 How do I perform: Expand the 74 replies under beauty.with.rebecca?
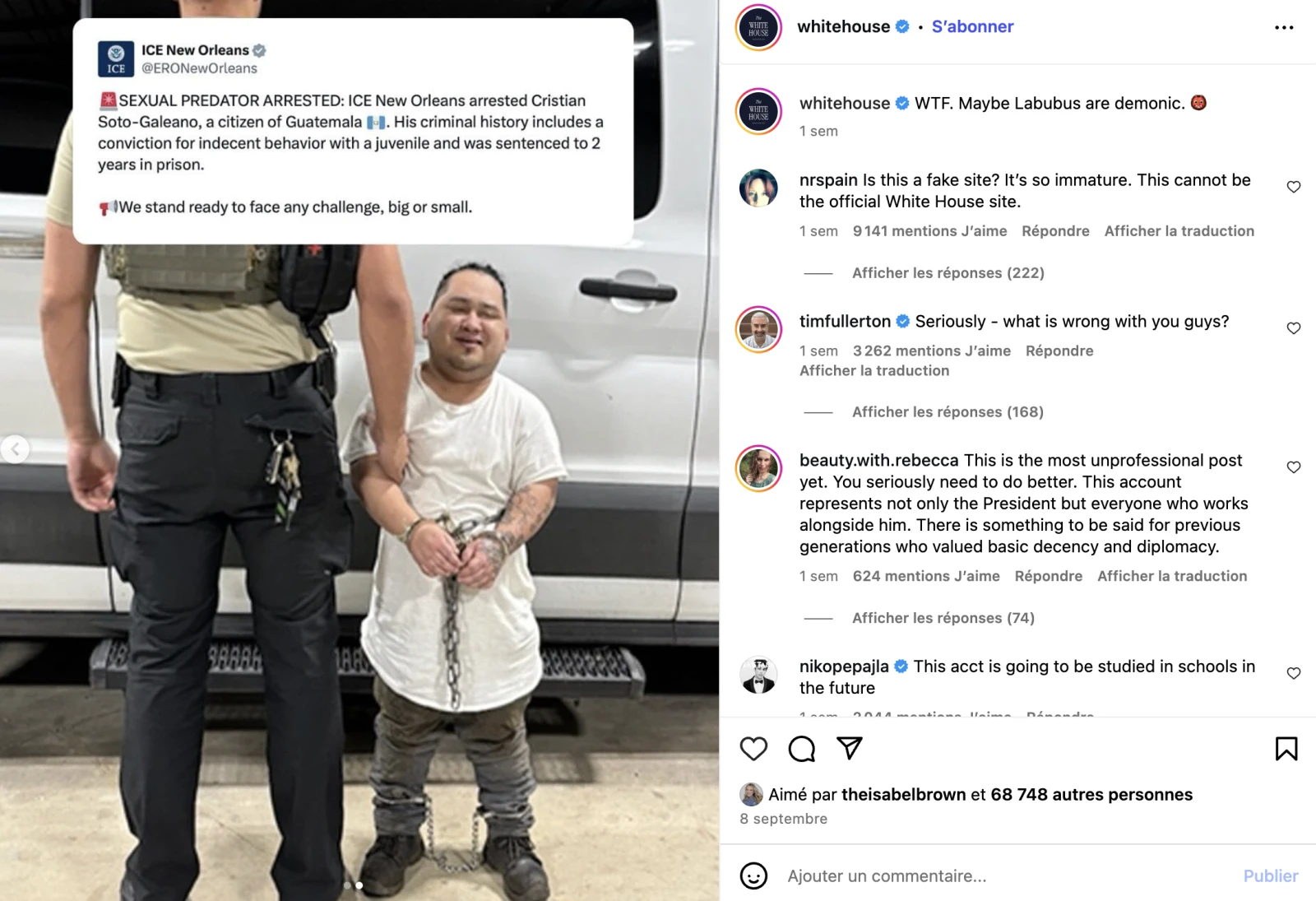(x=943, y=618)
